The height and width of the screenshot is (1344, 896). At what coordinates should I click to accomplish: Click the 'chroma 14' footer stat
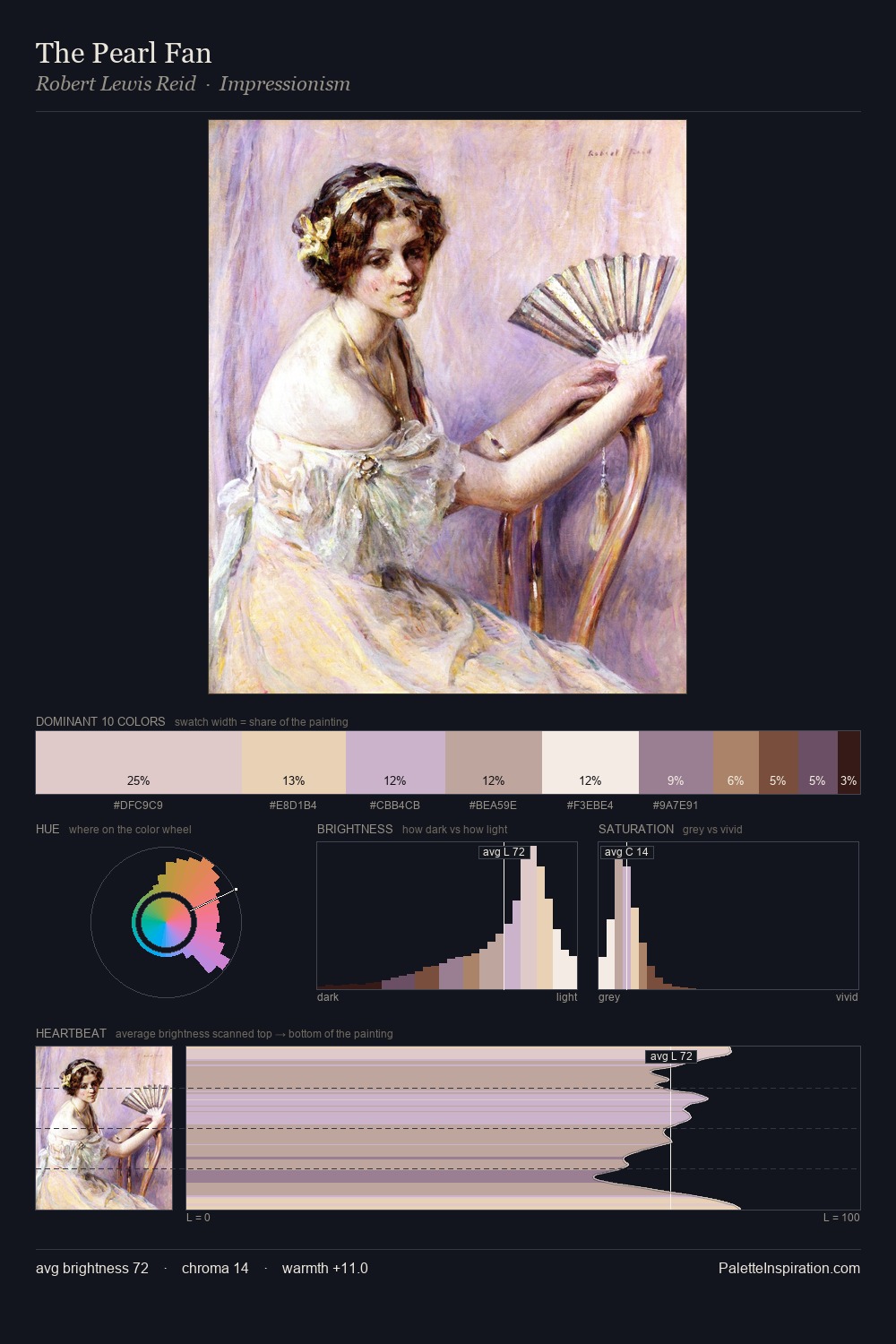(215, 1268)
